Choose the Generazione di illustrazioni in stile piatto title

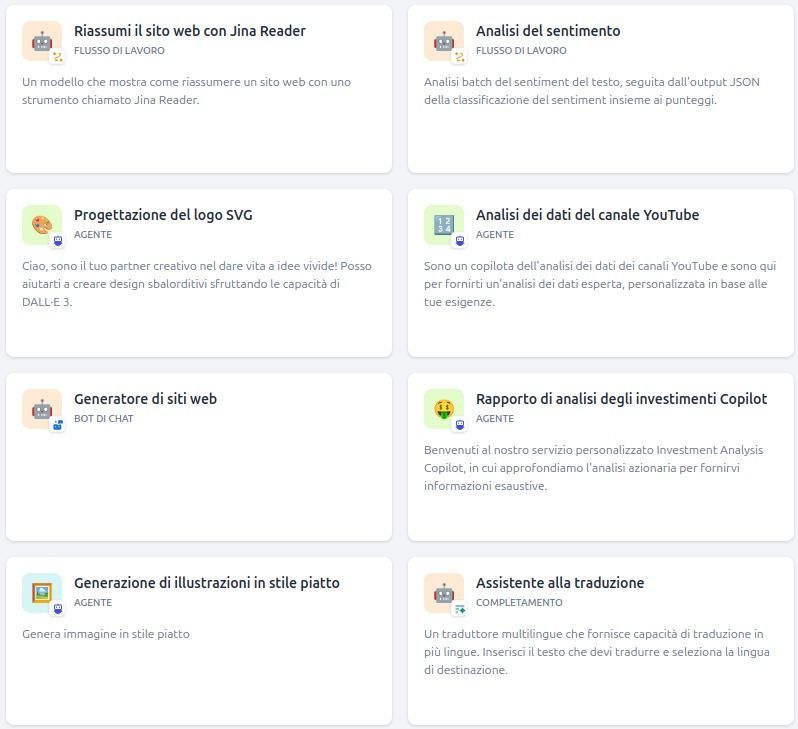click(206, 583)
